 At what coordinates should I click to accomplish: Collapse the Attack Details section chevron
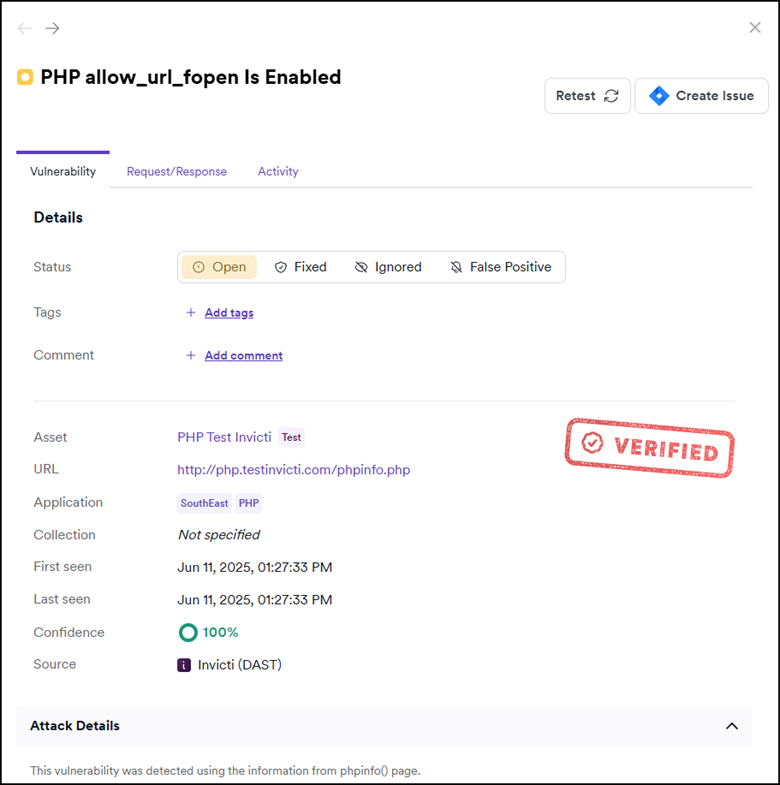[x=732, y=726]
